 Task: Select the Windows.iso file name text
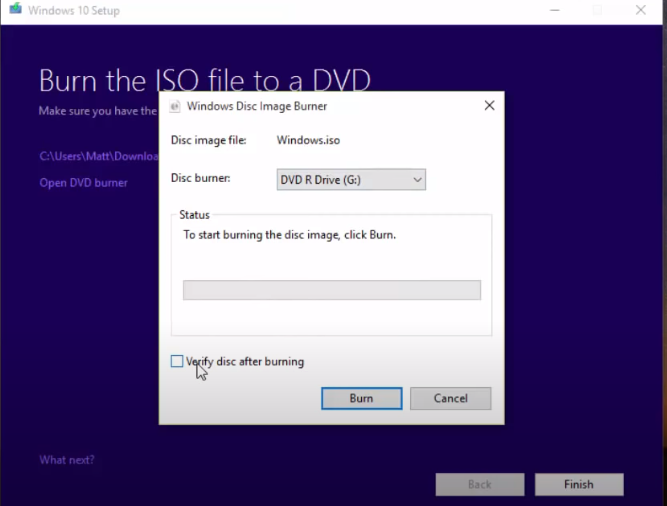click(308, 140)
